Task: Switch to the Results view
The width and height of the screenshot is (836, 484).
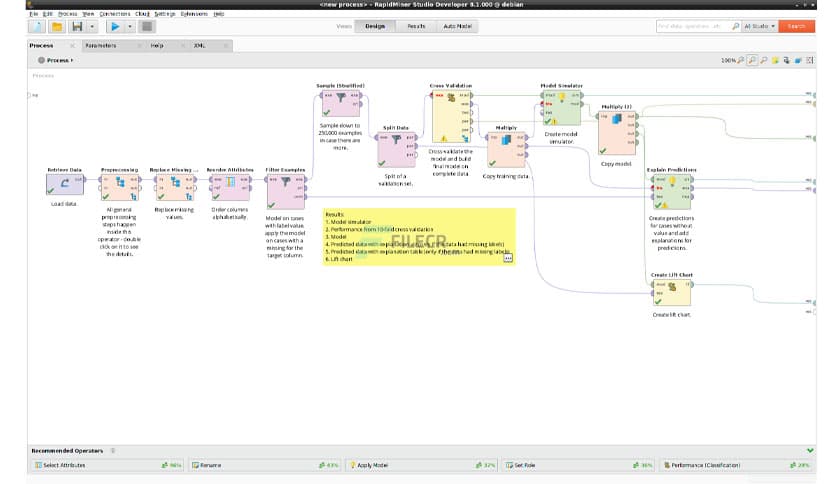Action: (x=416, y=26)
